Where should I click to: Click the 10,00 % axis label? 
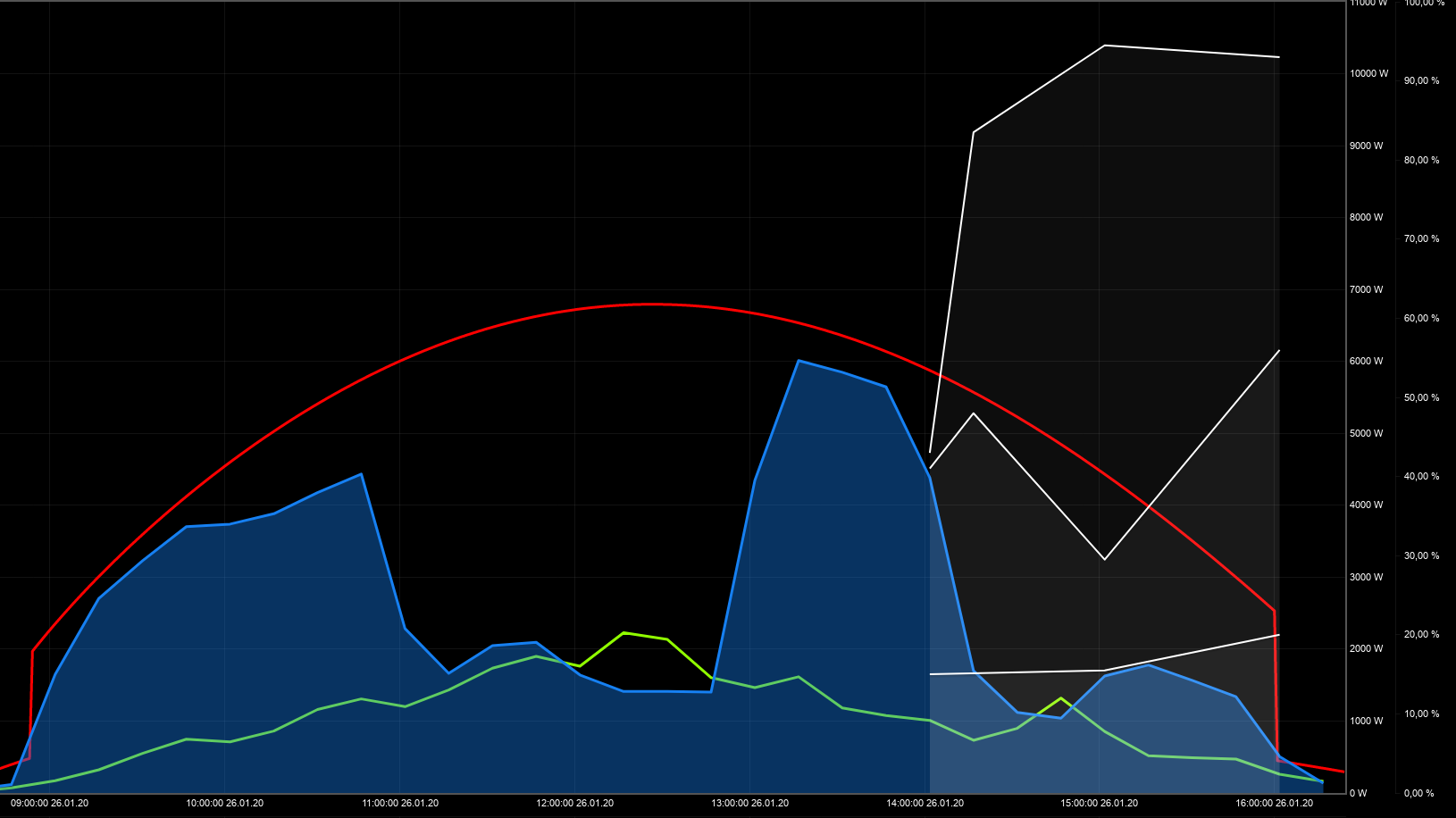tap(1421, 714)
